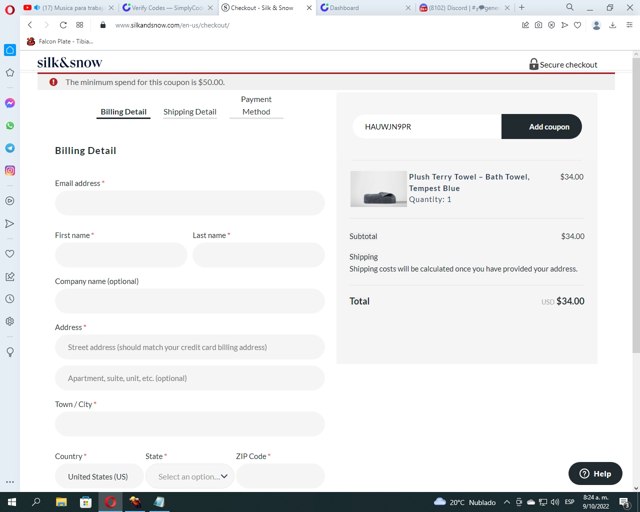This screenshot has height=512, width=640.
Task: Open sidebar lightbulb tips icon
Action: point(10,352)
